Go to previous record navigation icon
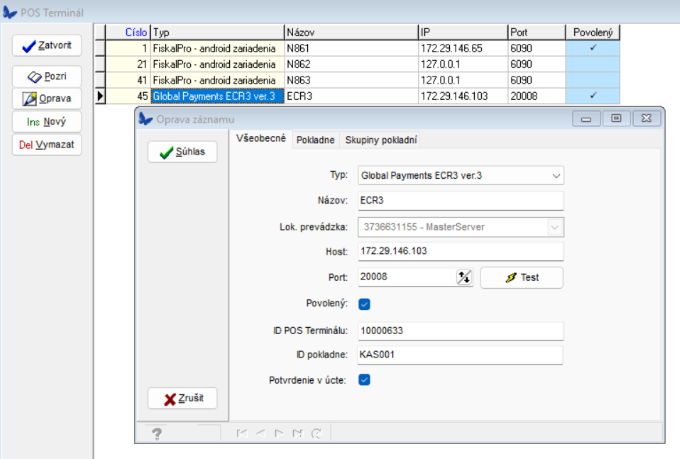This screenshot has width=680, height=459. point(261,433)
